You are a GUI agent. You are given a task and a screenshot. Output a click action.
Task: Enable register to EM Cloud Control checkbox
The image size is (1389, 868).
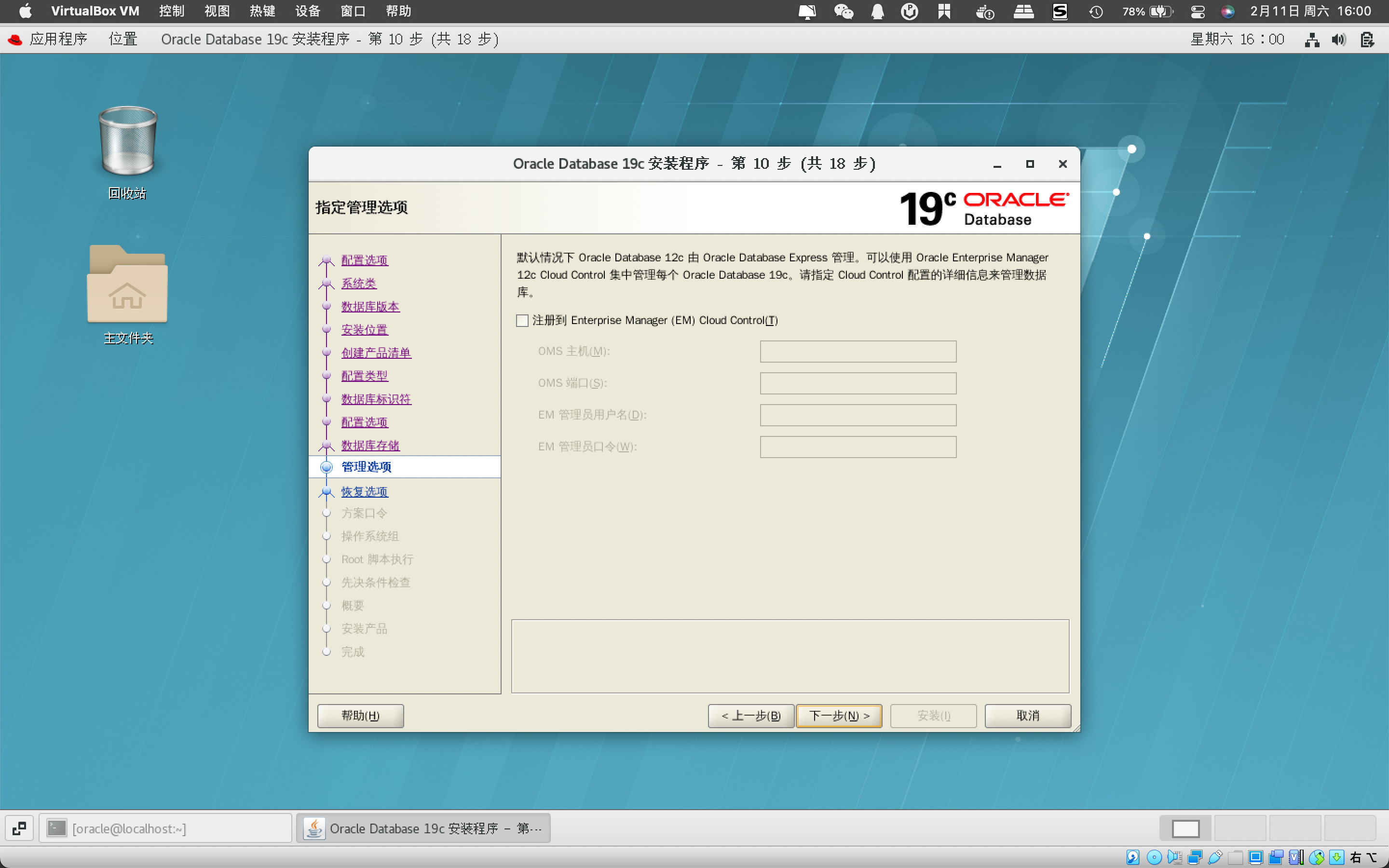(x=522, y=320)
